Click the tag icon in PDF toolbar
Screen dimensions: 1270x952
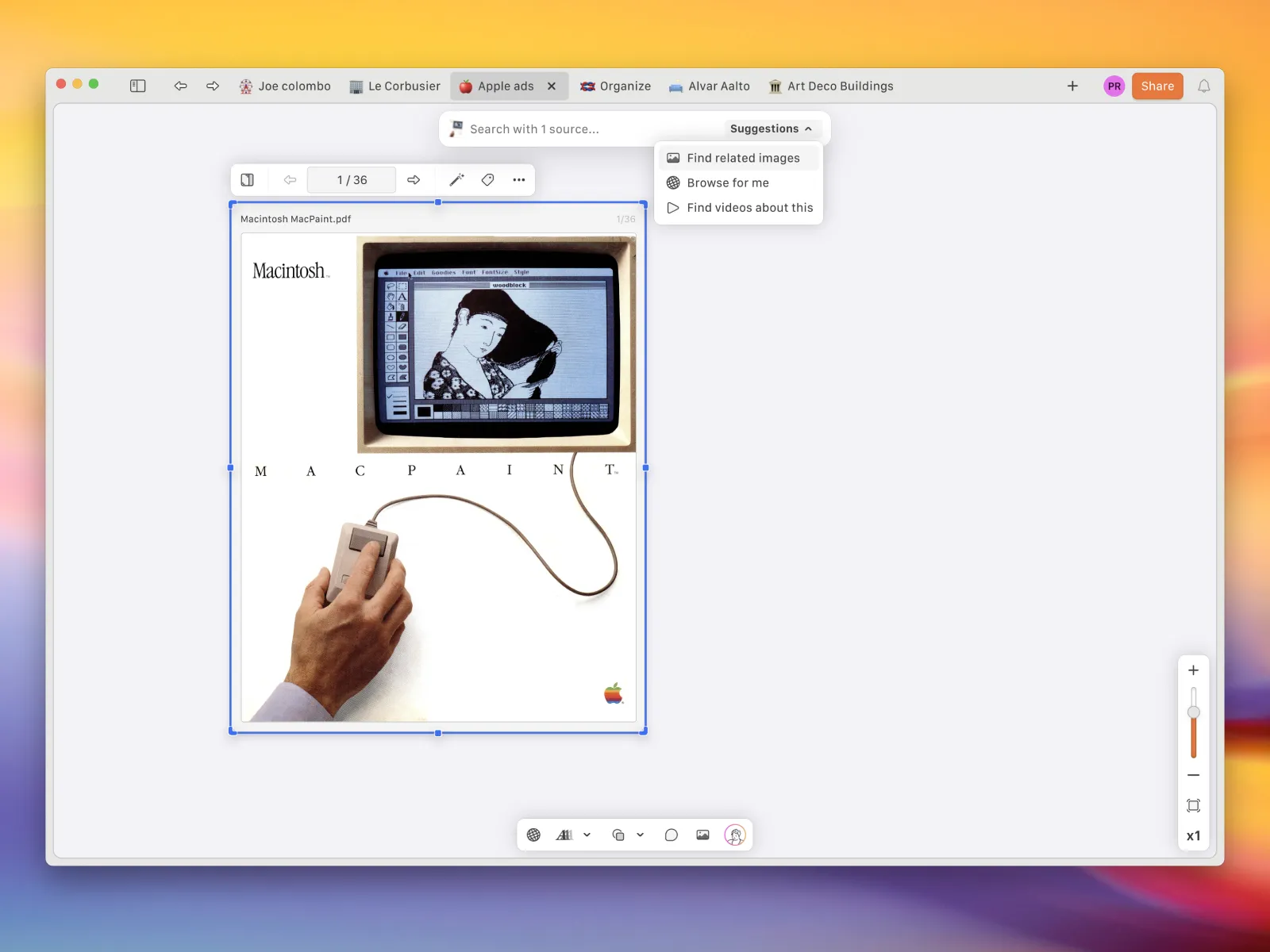click(x=488, y=180)
